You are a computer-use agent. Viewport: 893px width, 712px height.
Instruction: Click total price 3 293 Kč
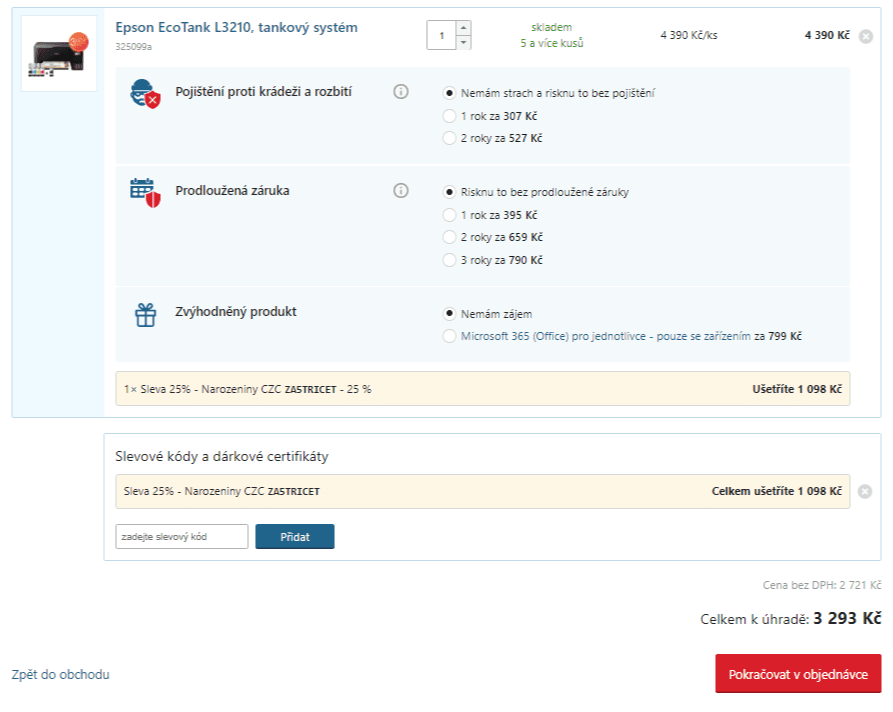[x=847, y=619]
